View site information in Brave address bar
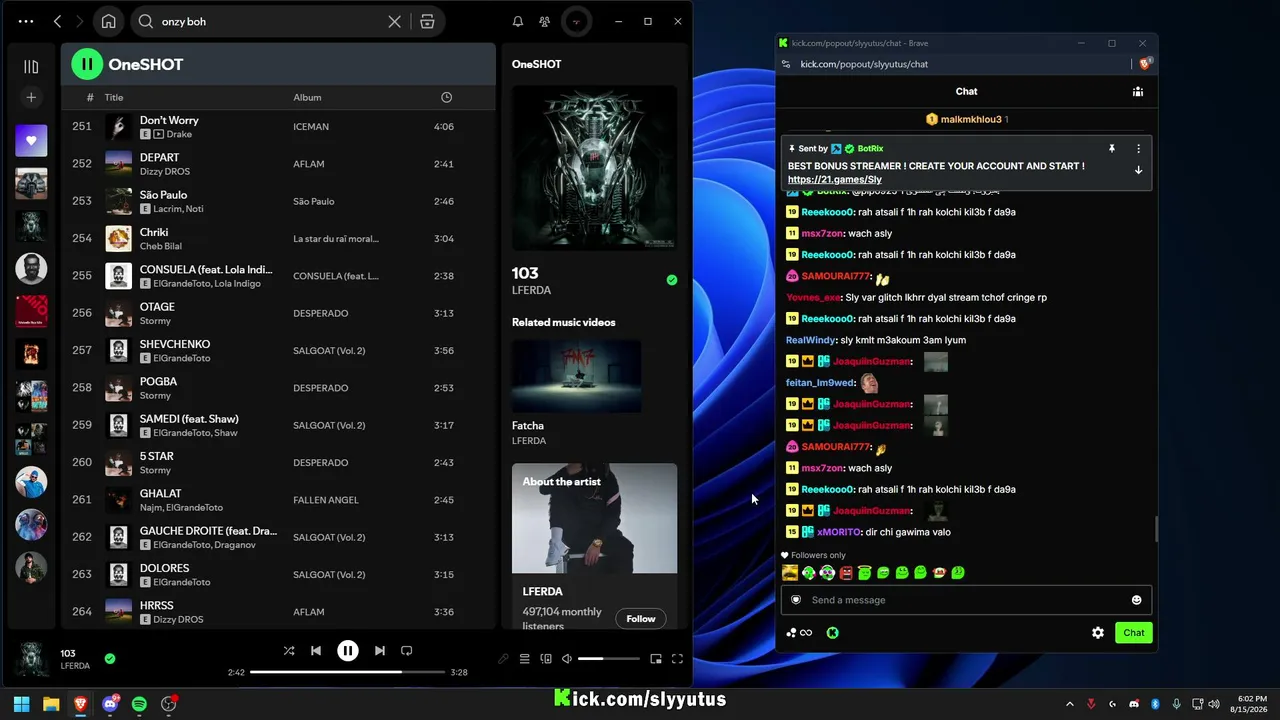1280x720 pixels. point(786,64)
